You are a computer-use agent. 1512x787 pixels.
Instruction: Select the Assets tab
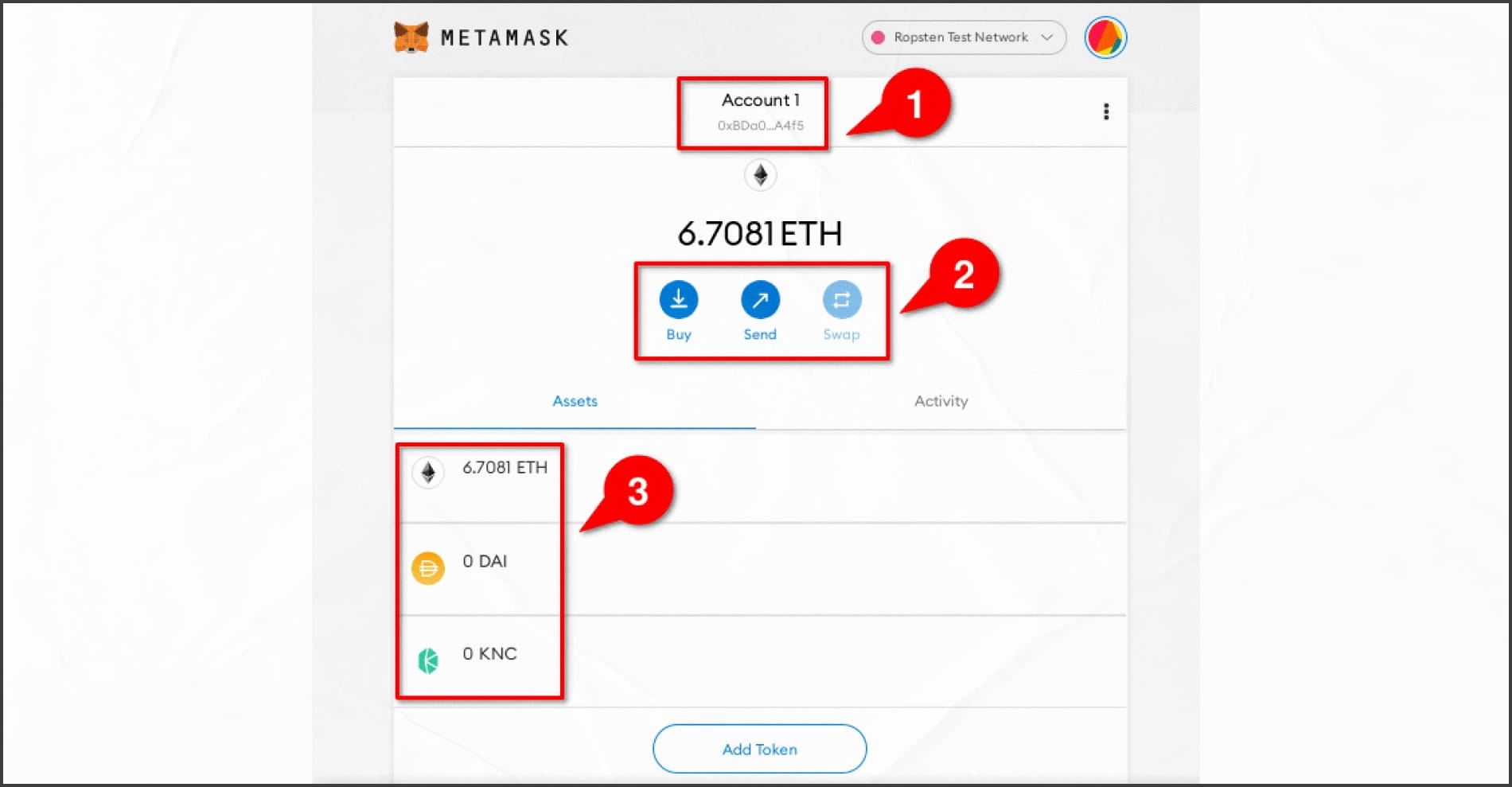point(575,401)
